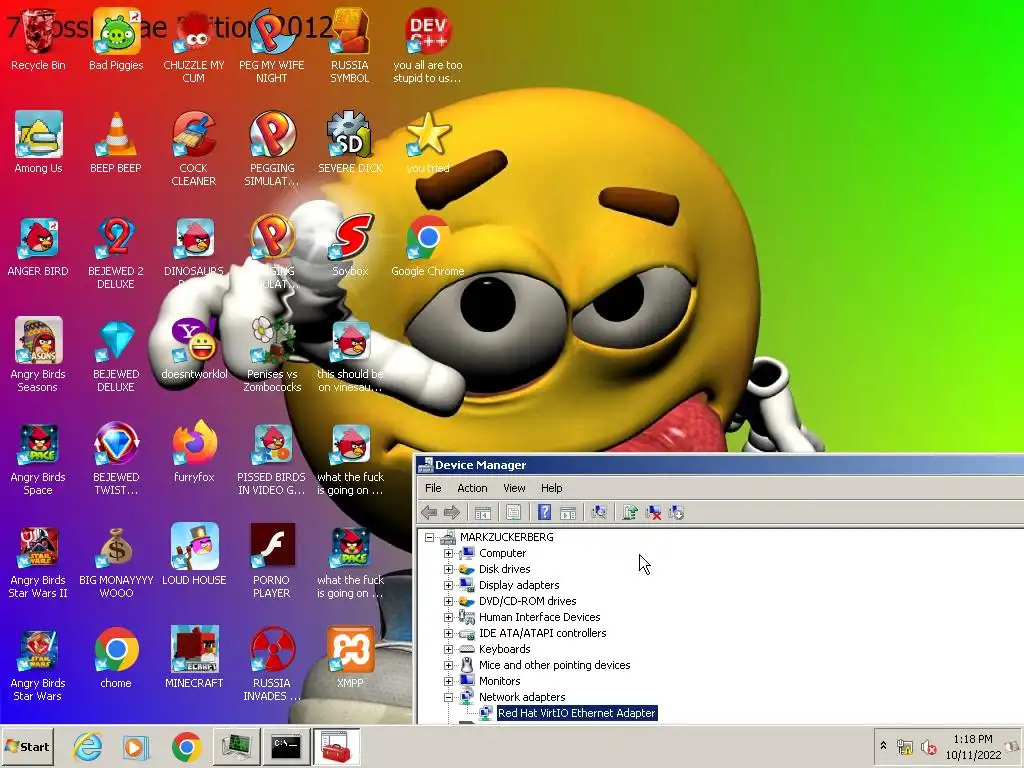Click the Uninstall device toolbar icon

[653, 513]
